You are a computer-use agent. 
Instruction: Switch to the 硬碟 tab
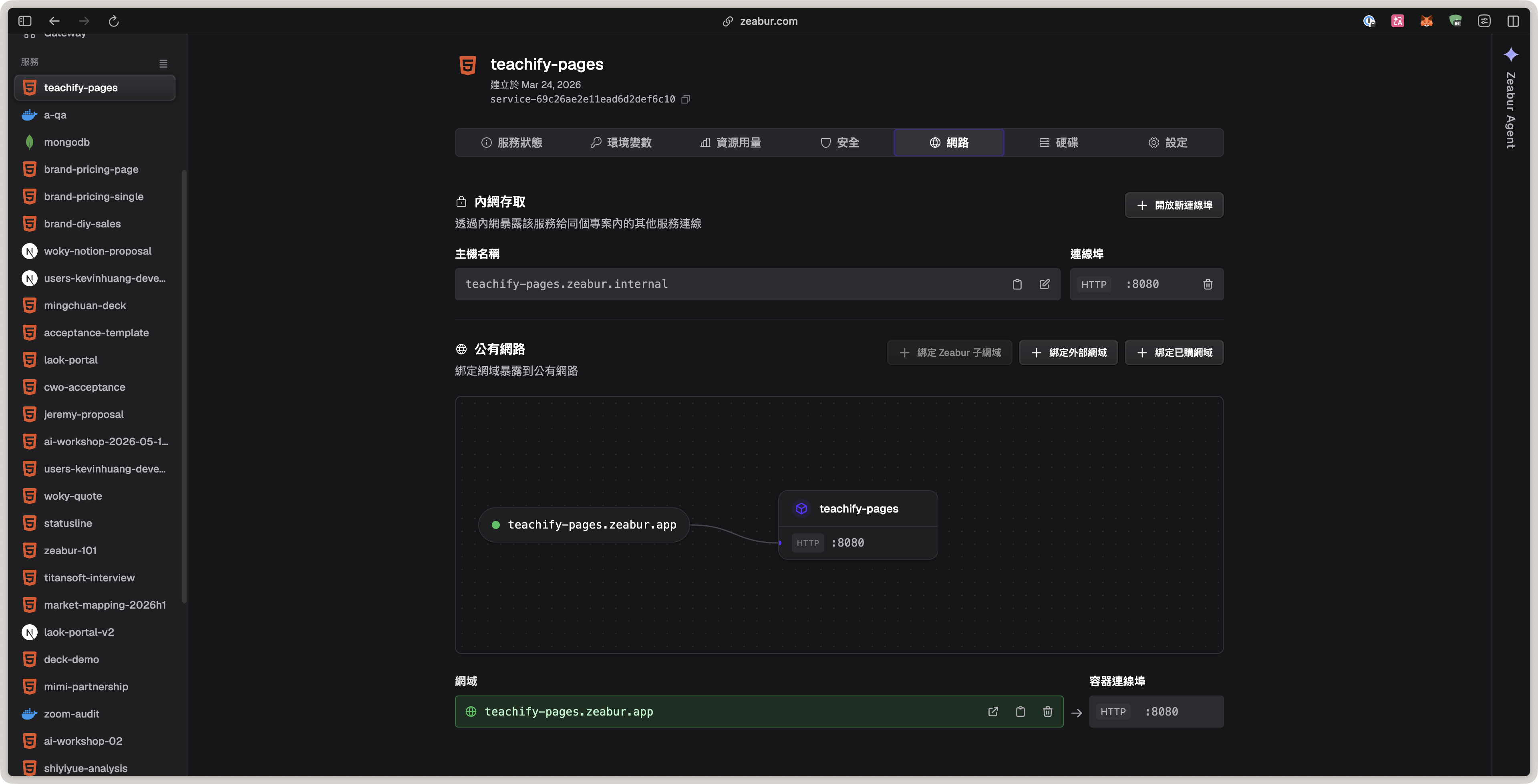(x=1058, y=143)
